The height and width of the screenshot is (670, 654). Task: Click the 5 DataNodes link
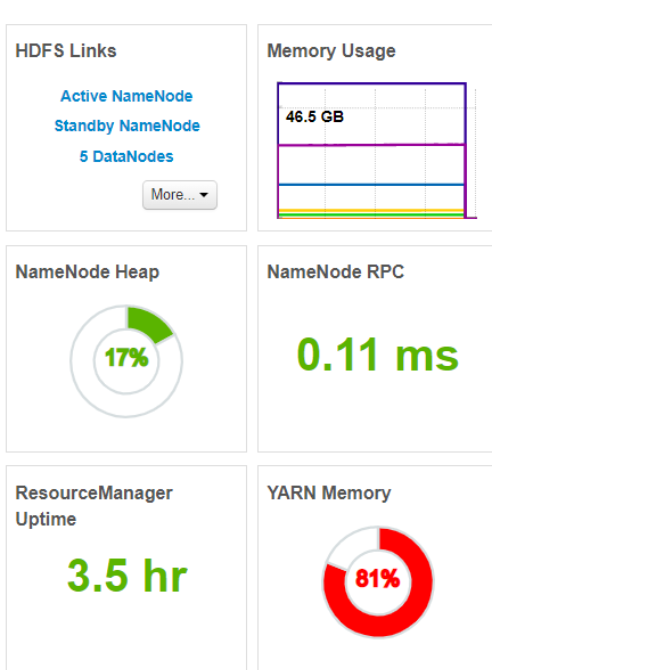tap(126, 156)
